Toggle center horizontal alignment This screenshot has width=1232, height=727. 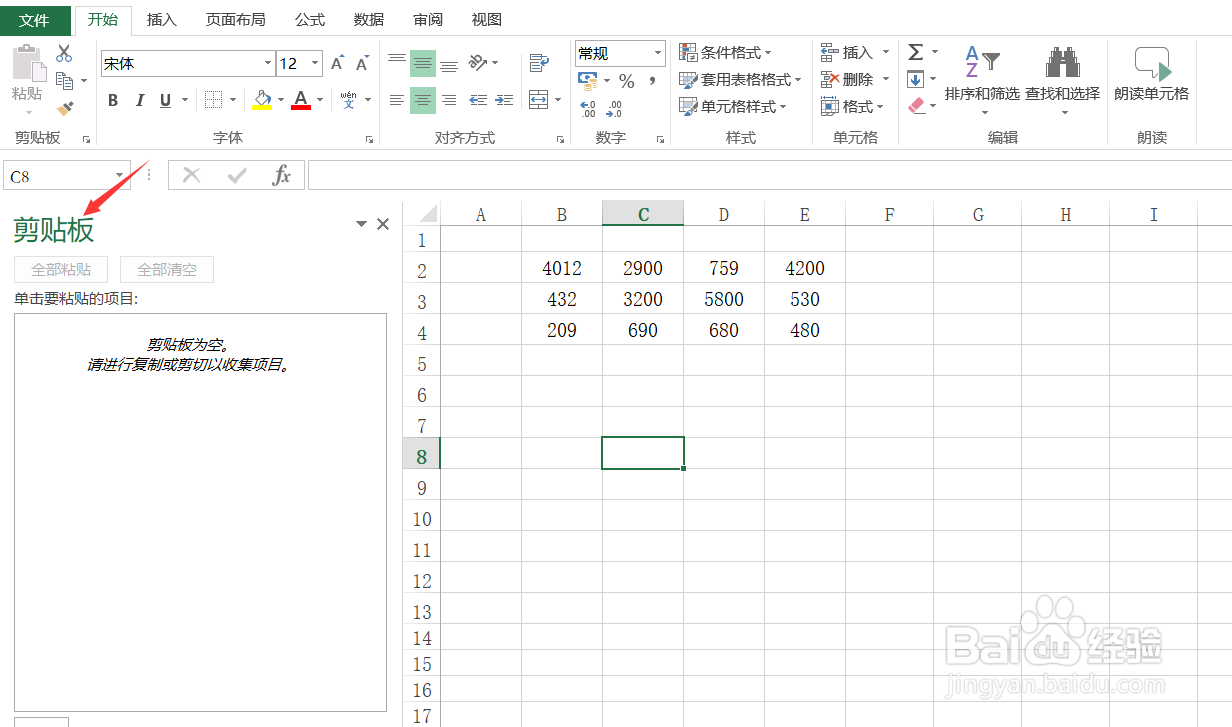pyautogui.click(x=423, y=100)
